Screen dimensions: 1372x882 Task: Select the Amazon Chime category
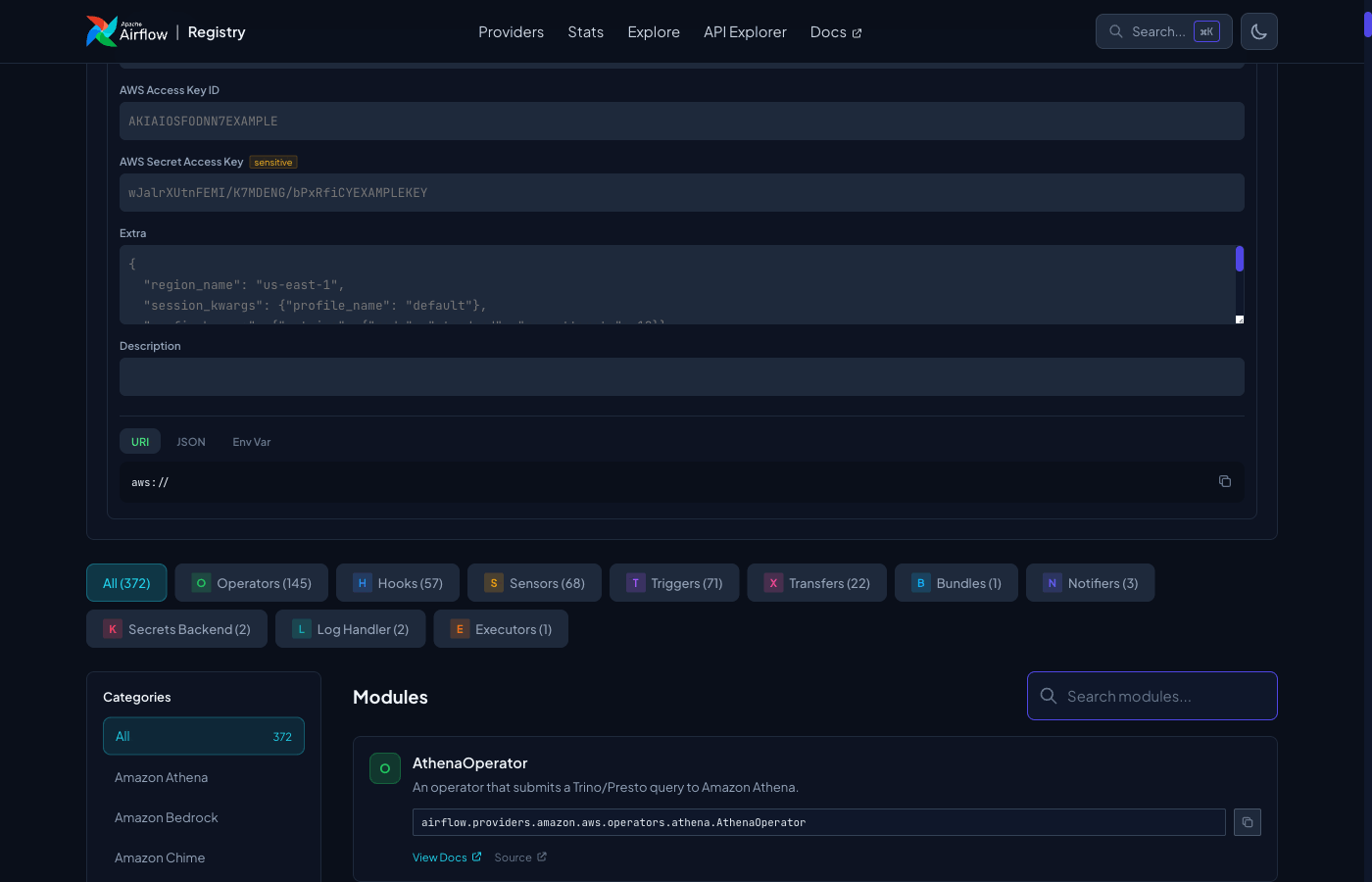tap(160, 857)
